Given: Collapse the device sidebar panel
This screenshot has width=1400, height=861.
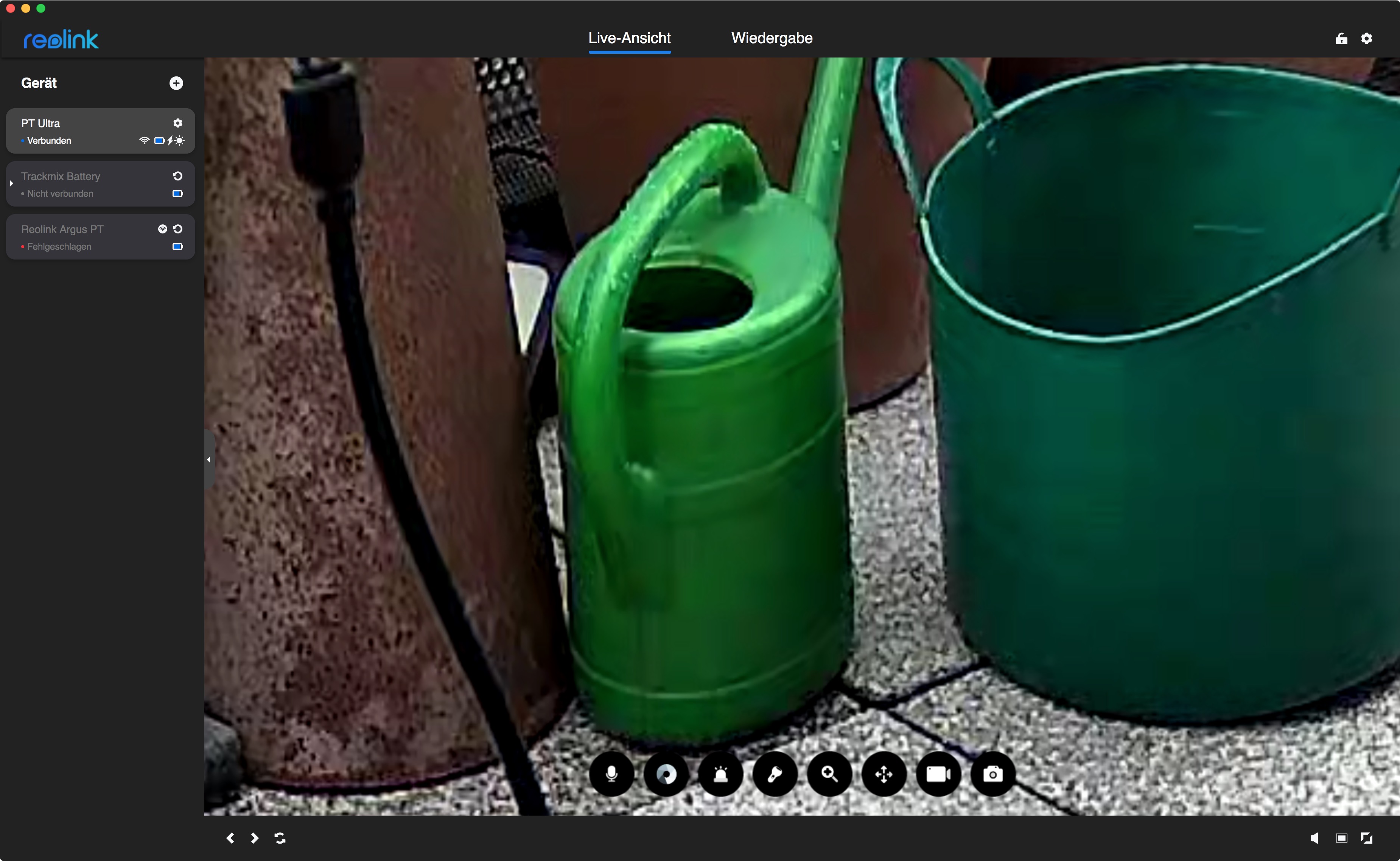Looking at the screenshot, I should [x=208, y=460].
